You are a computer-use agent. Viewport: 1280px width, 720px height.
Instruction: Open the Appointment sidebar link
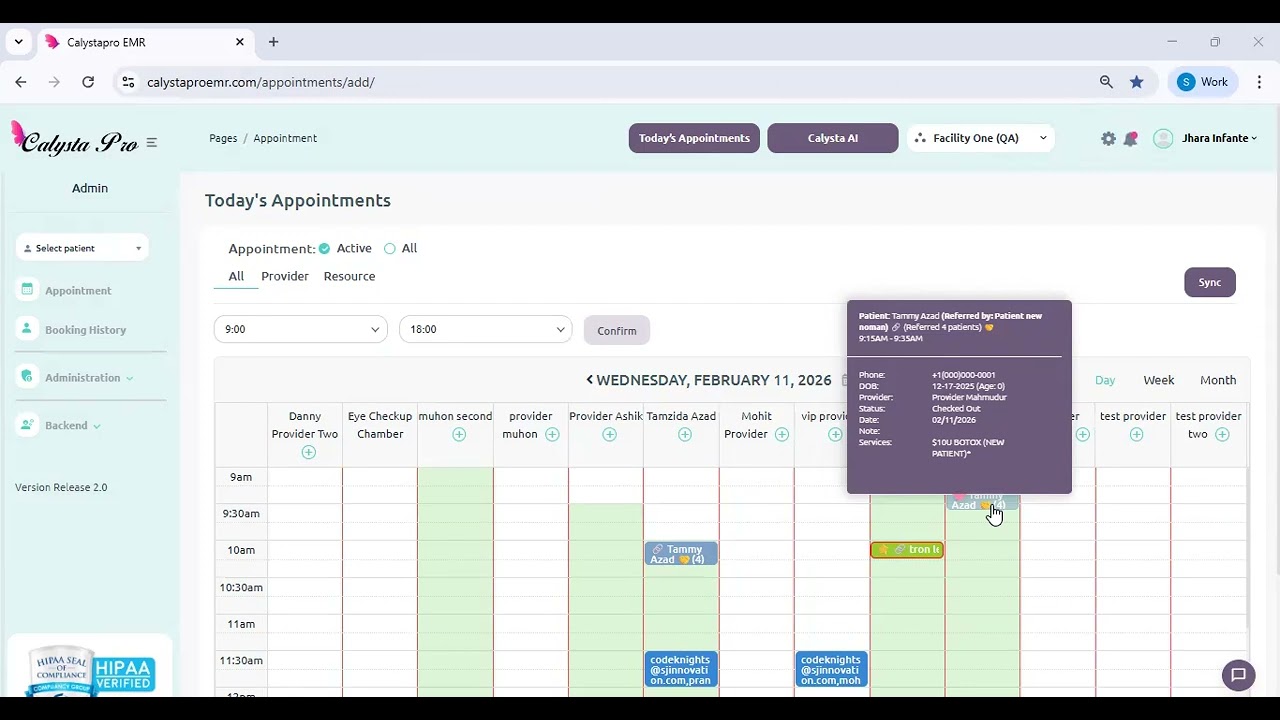78,291
